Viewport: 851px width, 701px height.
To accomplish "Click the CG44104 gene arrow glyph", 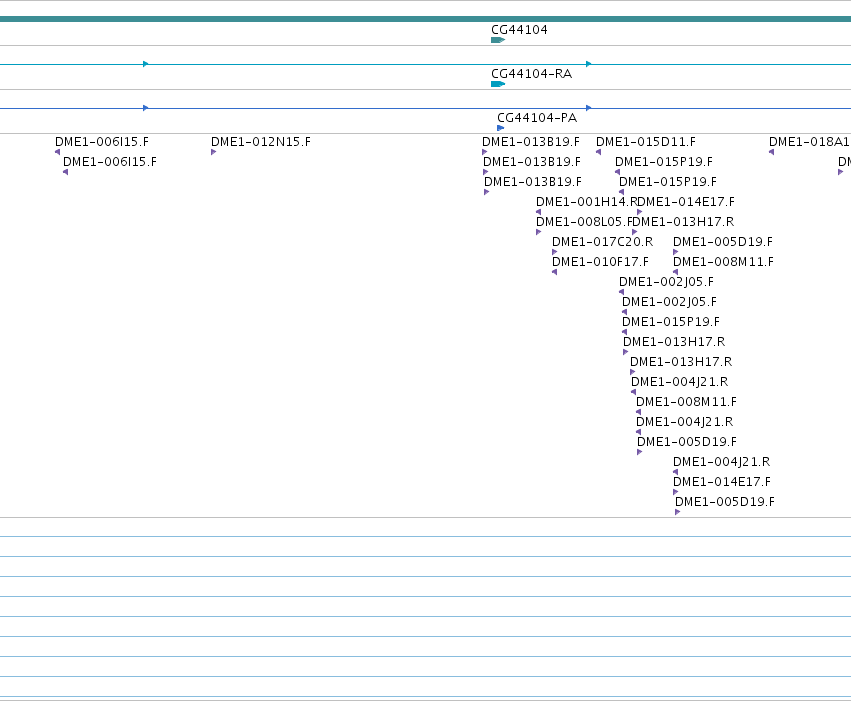I will click(x=498, y=40).
